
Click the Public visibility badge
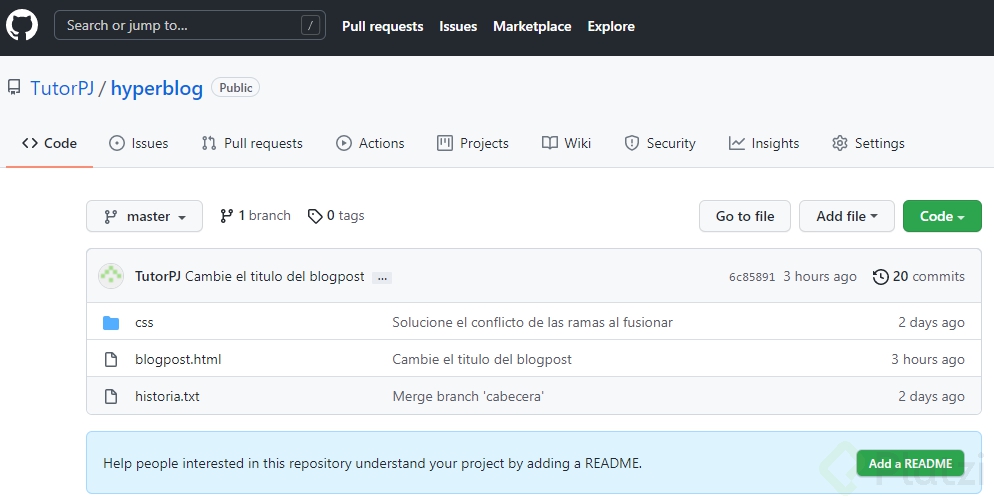236,87
